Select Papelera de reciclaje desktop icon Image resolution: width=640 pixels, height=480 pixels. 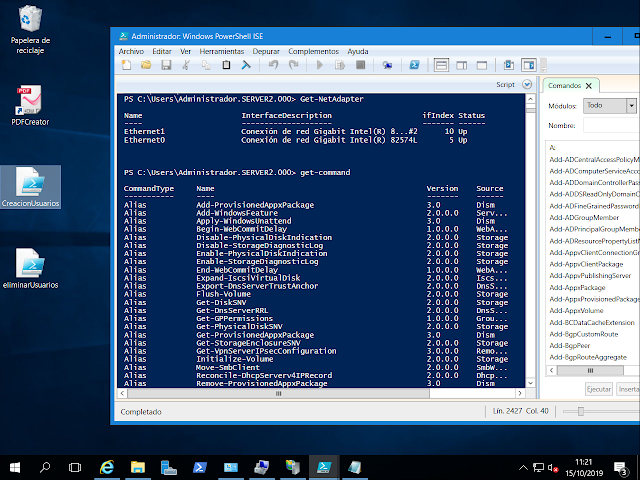coord(30,29)
